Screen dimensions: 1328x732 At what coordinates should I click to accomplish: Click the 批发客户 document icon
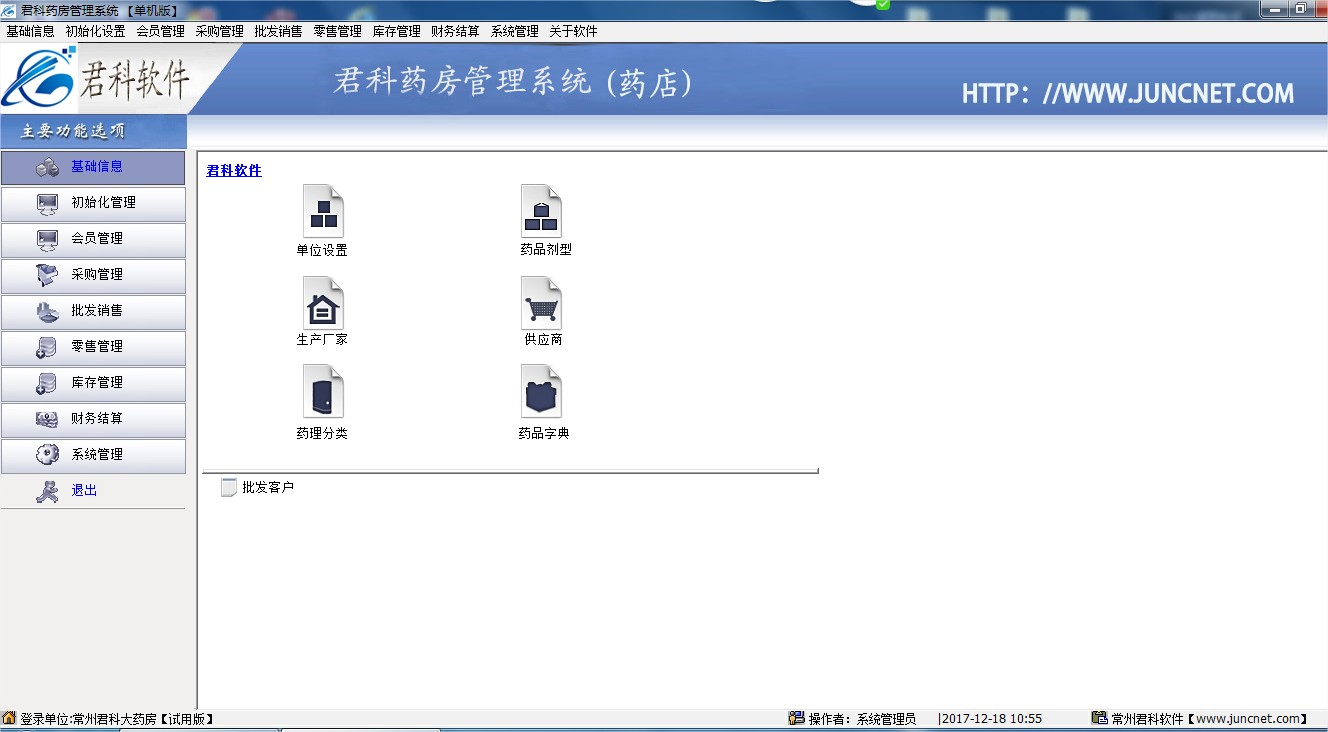coord(229,488)
